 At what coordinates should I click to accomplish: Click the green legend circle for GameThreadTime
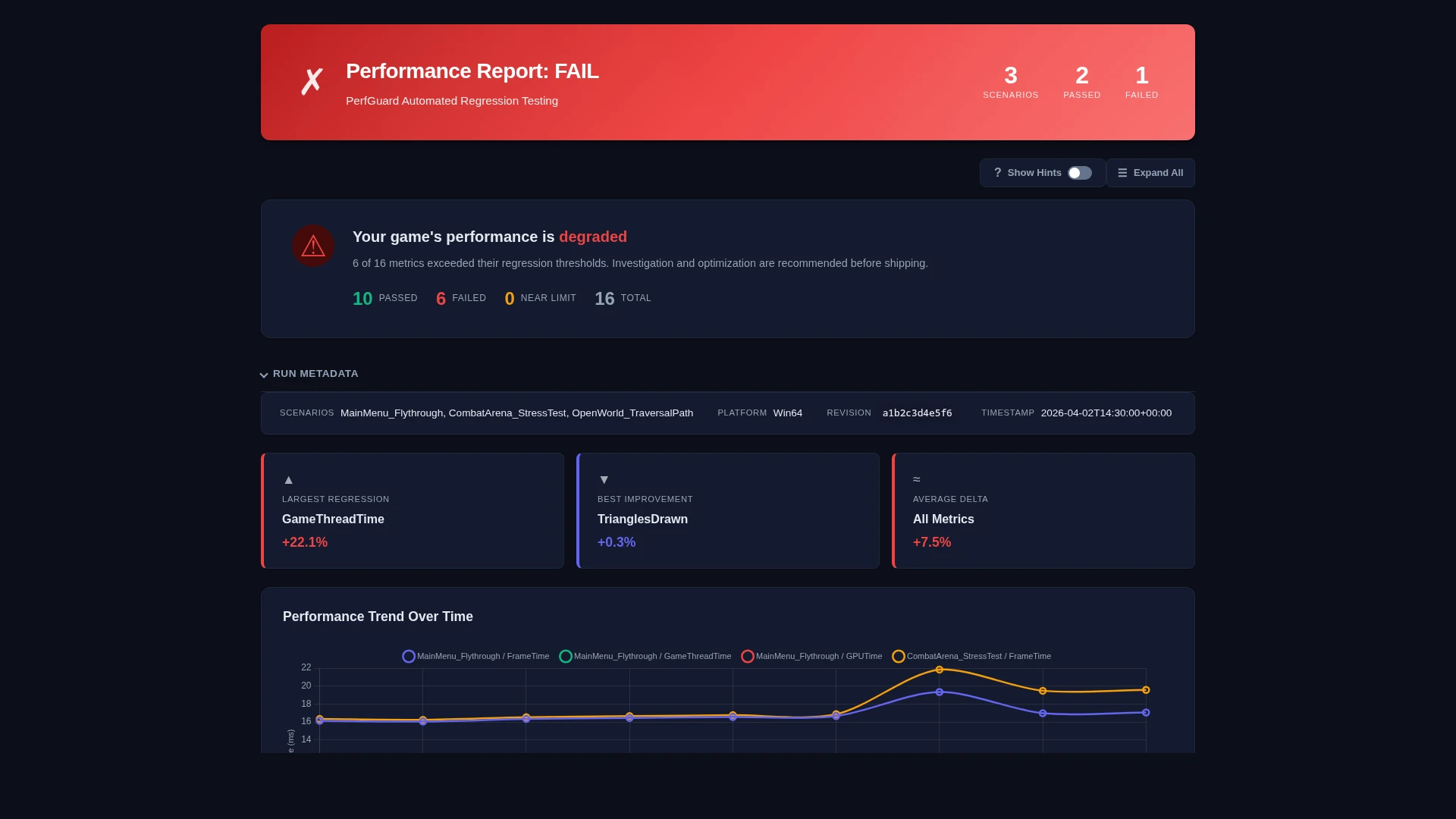[x=565, y=656]
